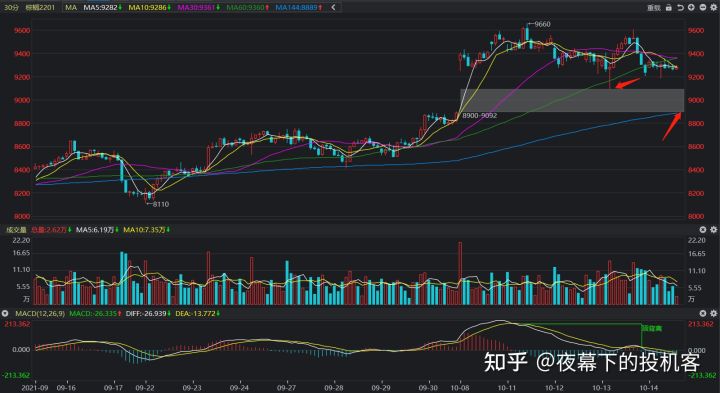This screenshot has width=720, height=393.
Task: Click the lock icon in top toolbar
Action: (669, 7)
